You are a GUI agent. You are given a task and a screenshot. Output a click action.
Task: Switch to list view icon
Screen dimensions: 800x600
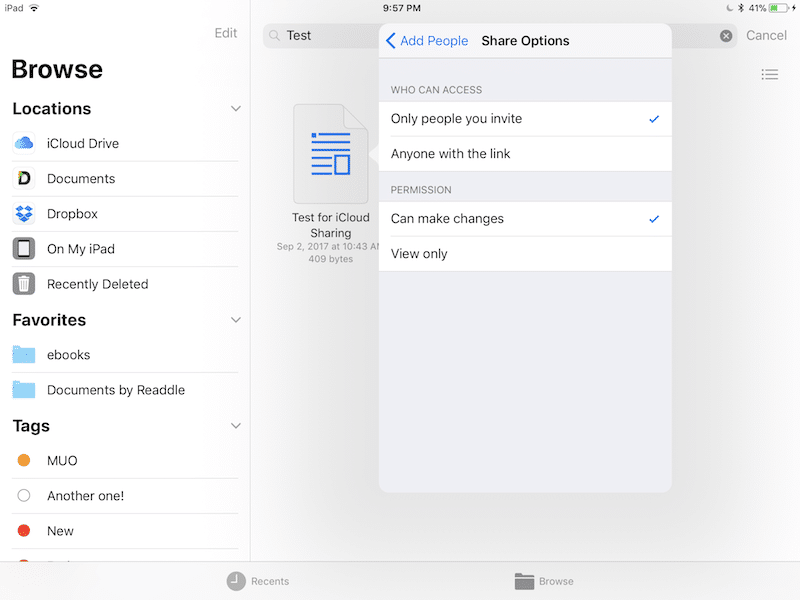[769, 75]
